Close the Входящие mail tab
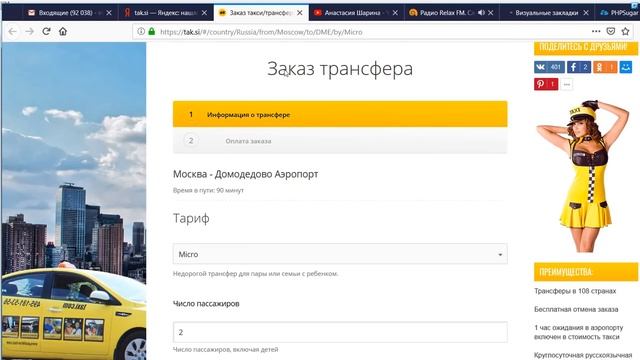This screenshot has height=360, width=640. (109, 13)
